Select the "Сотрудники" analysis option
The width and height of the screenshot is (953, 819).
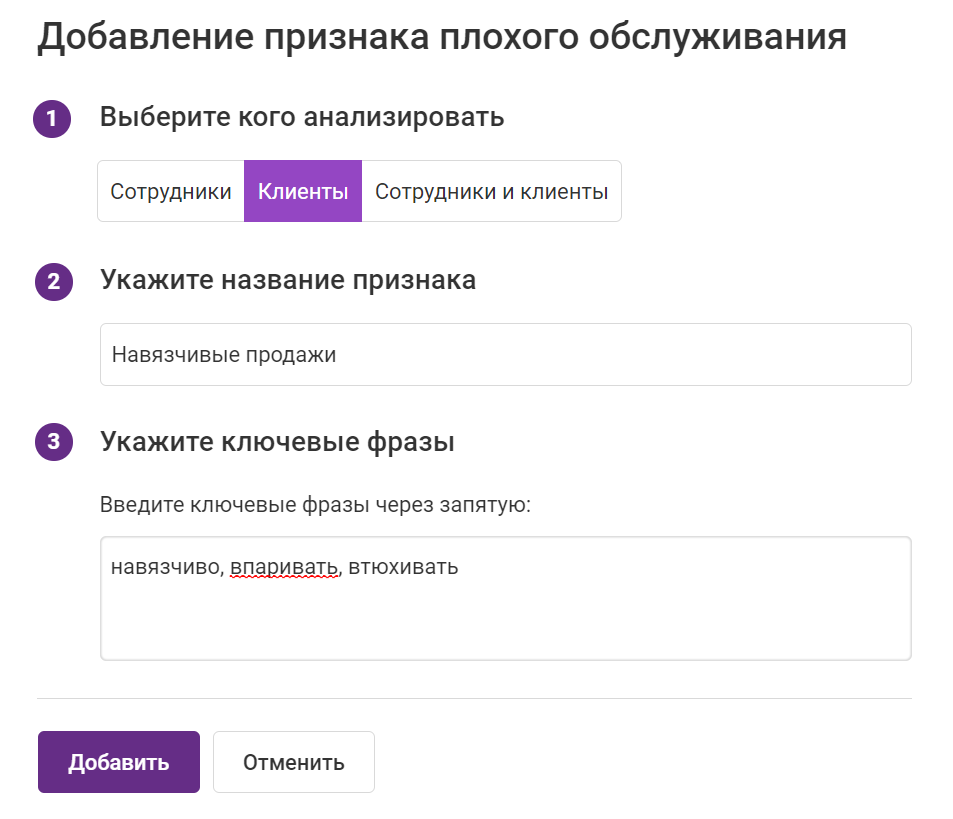click(171, 191)
